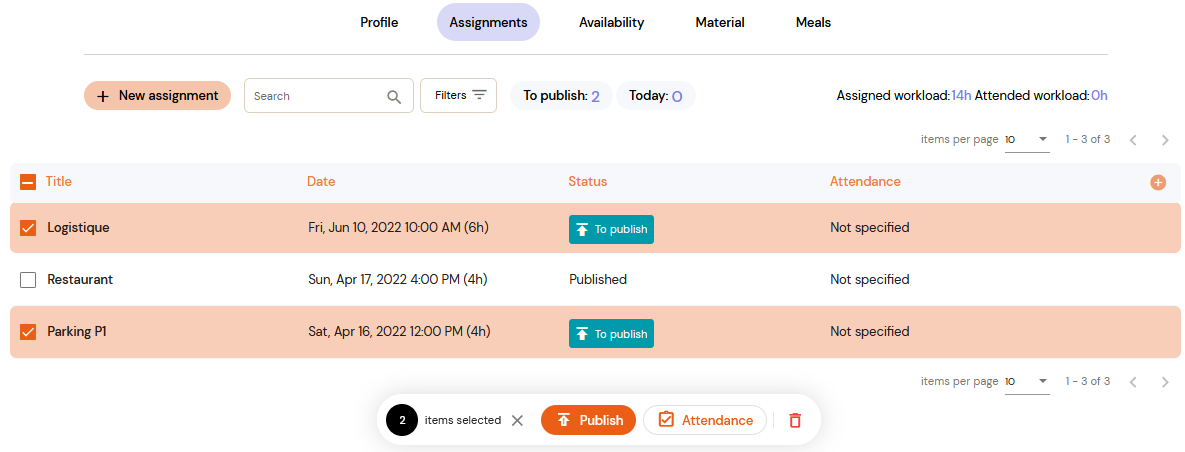Click the orange add-column plus icon

tap(1158, 182)
